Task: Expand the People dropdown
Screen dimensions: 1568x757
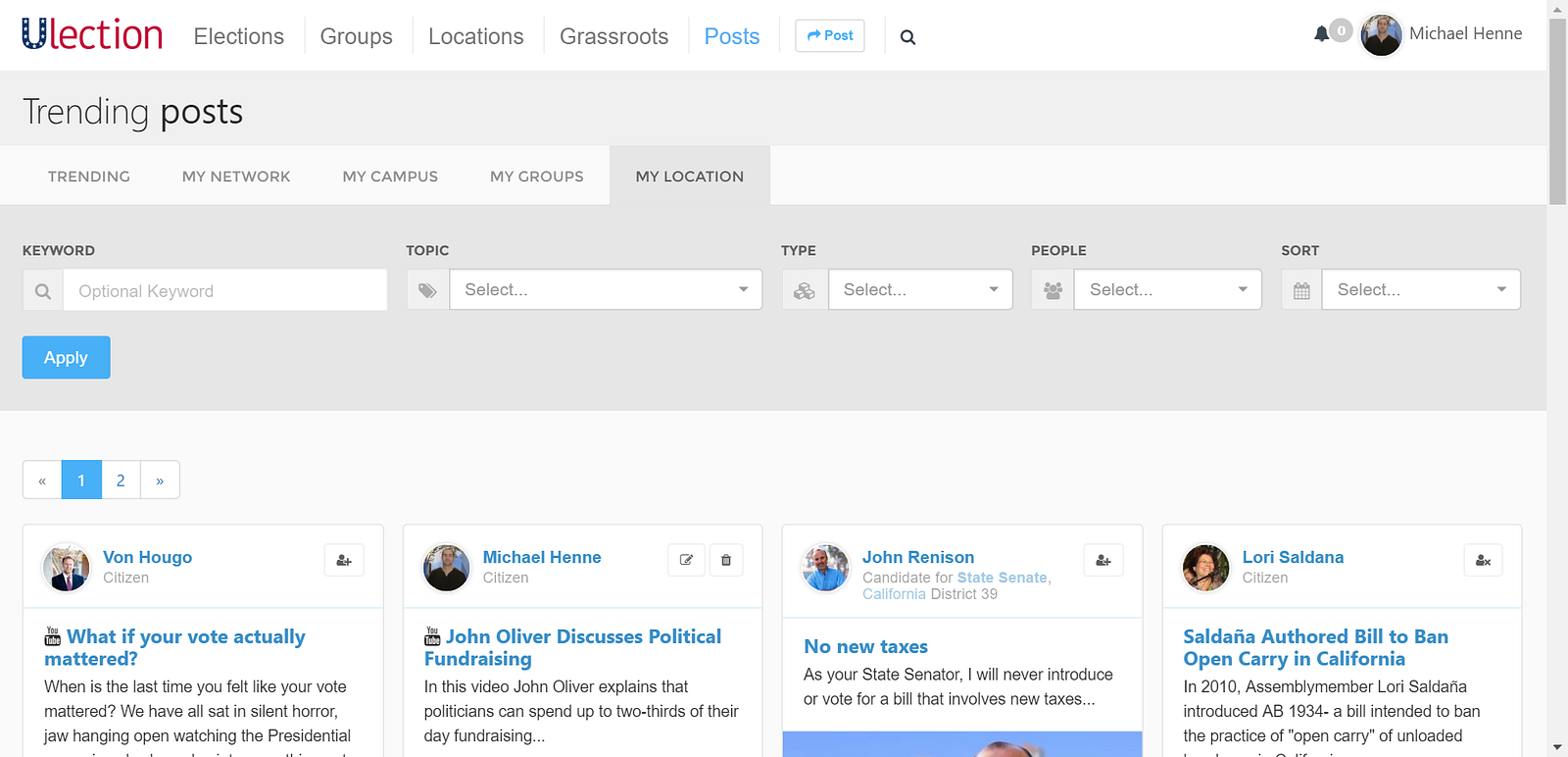Action: click(x=1168, y=290)
